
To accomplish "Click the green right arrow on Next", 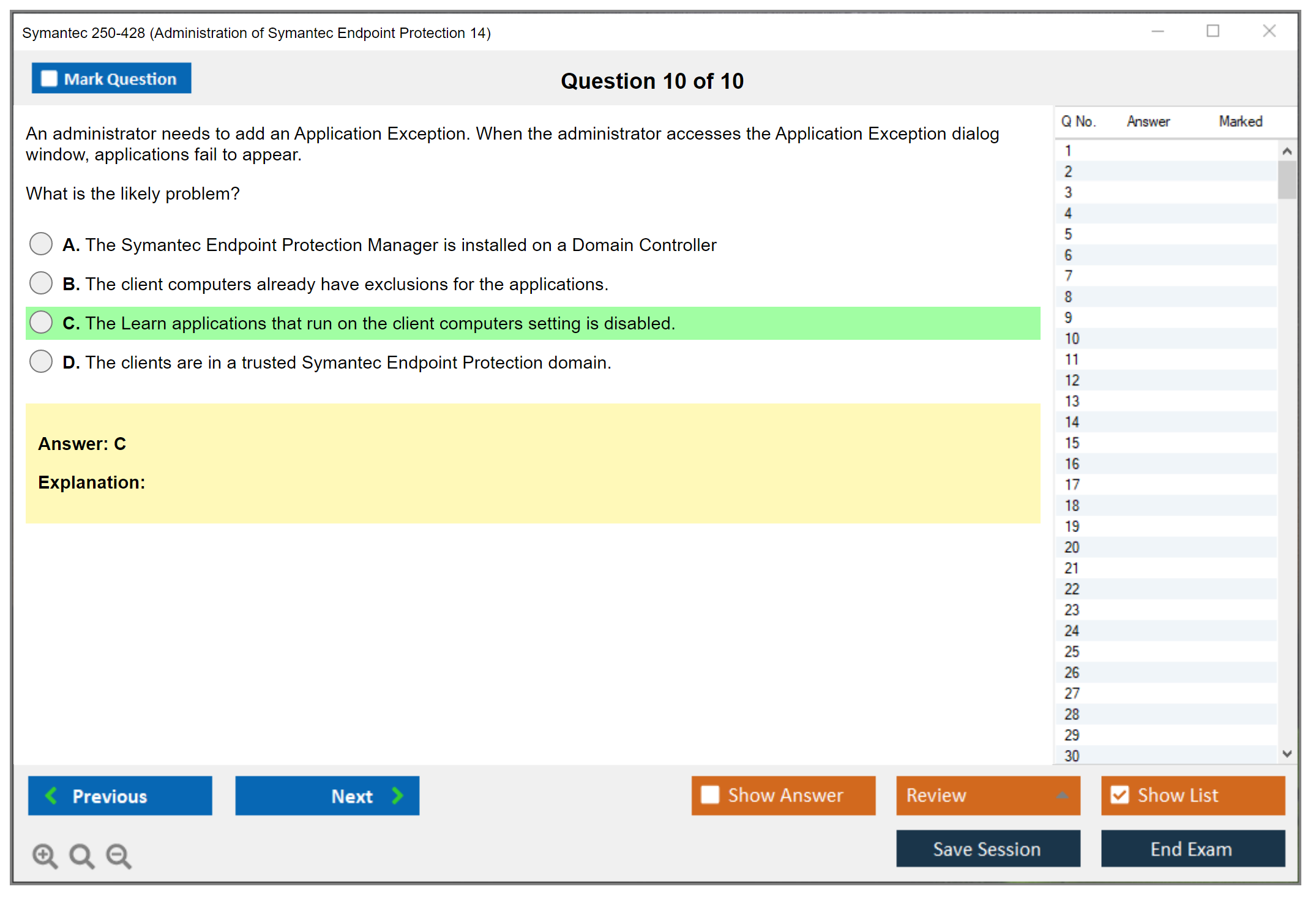I will [x=397, y=795].
